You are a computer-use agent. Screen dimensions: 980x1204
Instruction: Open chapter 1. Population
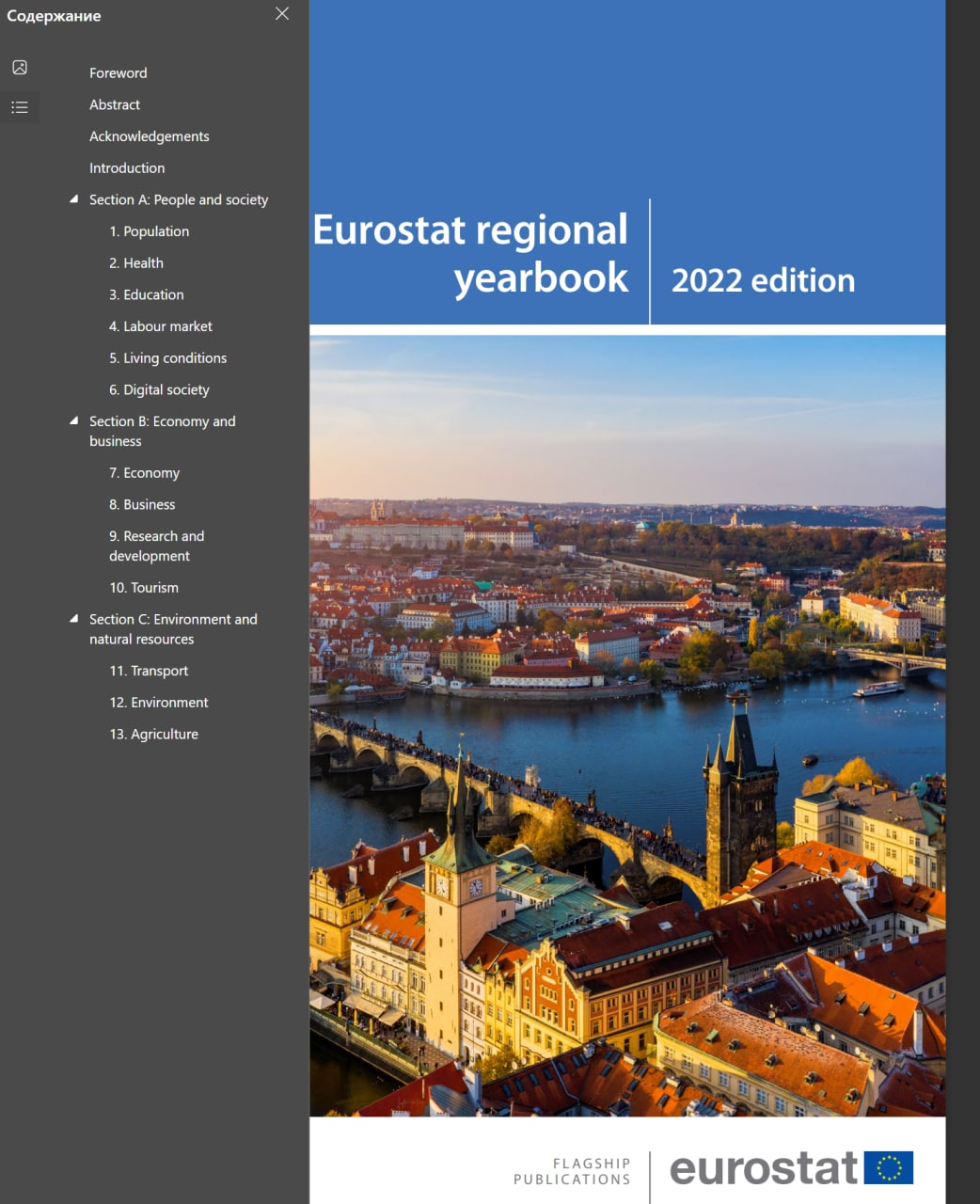click(149, 231)
